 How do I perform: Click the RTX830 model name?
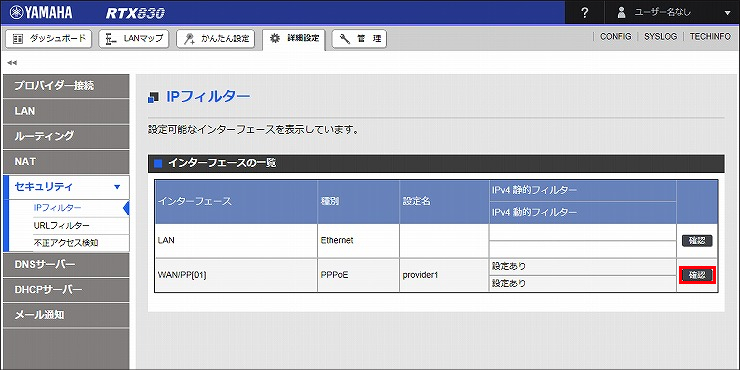135,13
